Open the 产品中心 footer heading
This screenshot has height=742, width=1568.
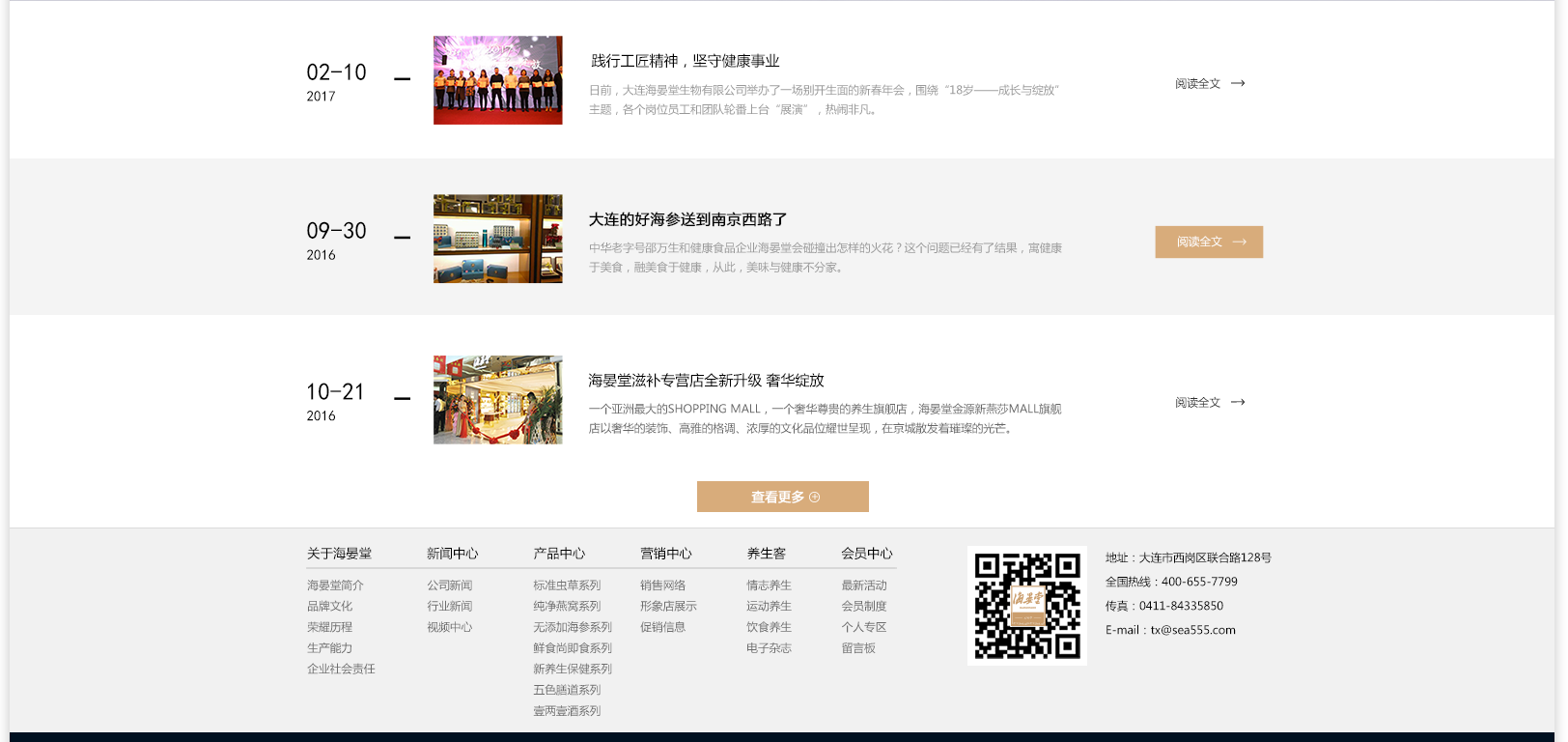(559, 554)
